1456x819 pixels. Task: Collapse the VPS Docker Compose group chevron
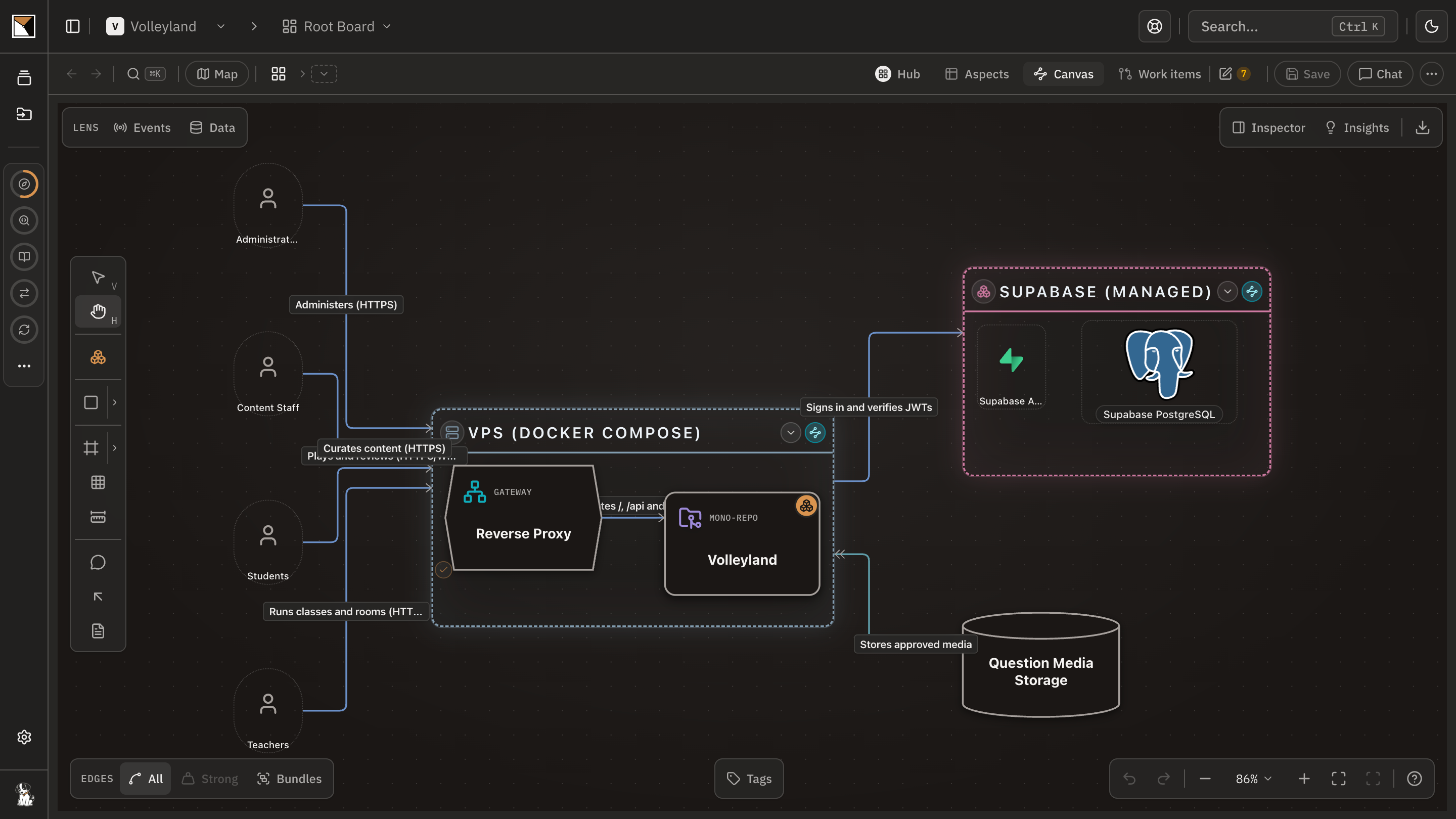click(791, 433)
